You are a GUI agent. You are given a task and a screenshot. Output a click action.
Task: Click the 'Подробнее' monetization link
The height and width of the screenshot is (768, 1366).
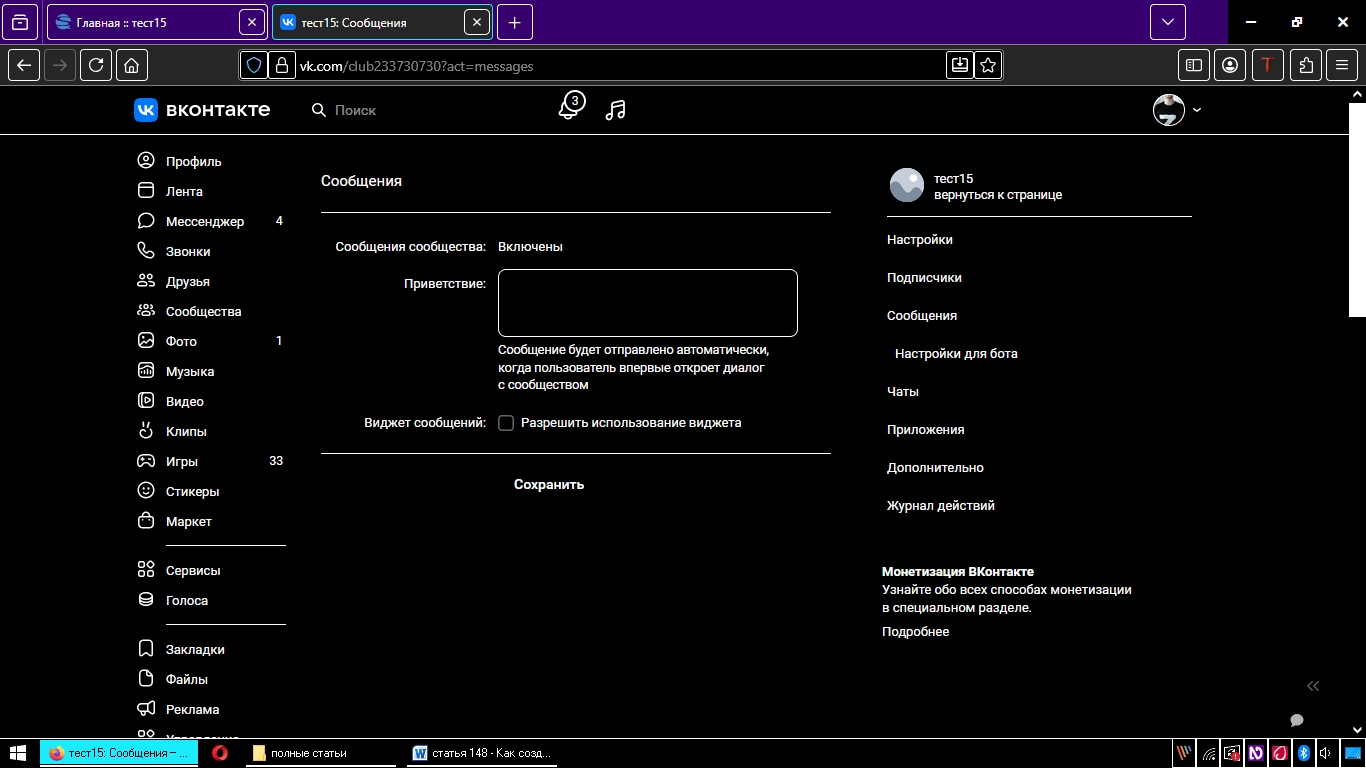click(915, 631)
